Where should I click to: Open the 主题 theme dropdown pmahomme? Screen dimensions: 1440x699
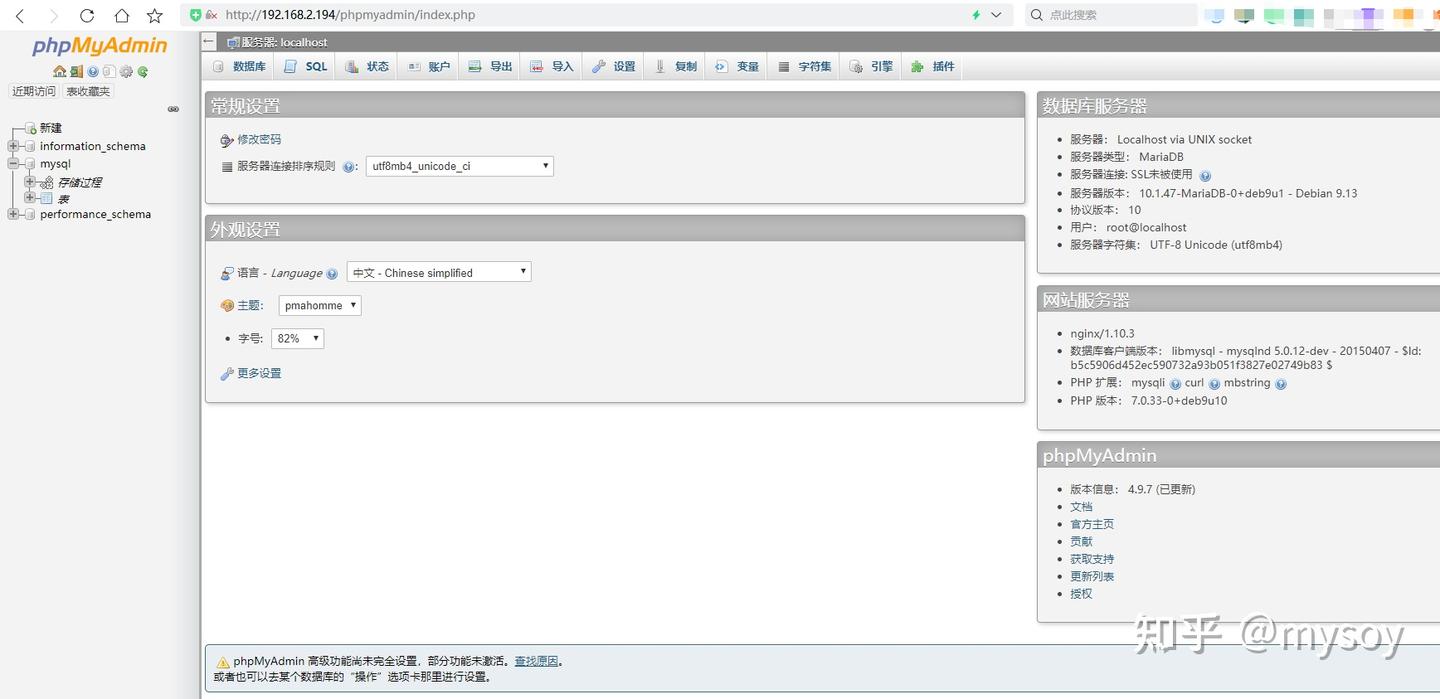tap(319, 305)
